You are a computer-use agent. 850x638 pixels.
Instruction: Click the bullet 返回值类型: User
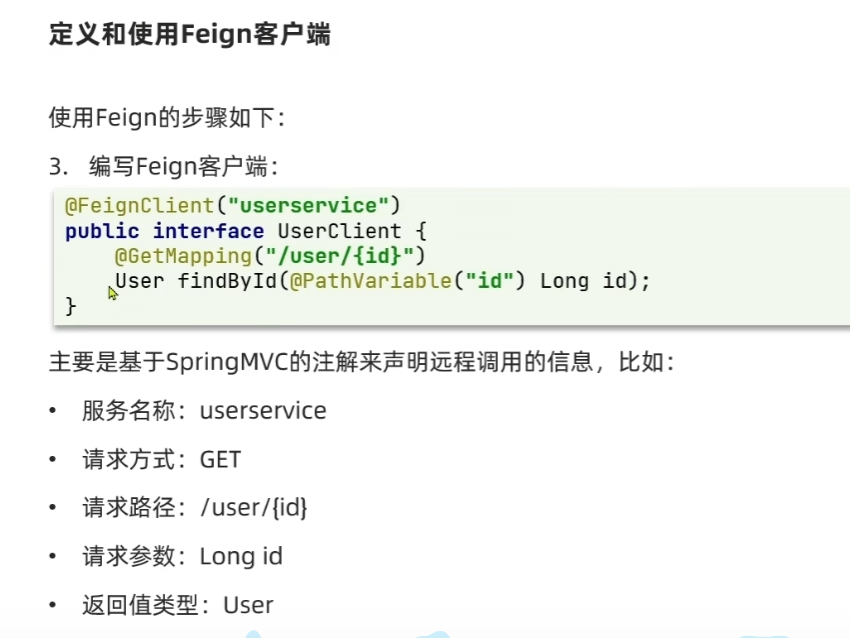click(178, 605)
